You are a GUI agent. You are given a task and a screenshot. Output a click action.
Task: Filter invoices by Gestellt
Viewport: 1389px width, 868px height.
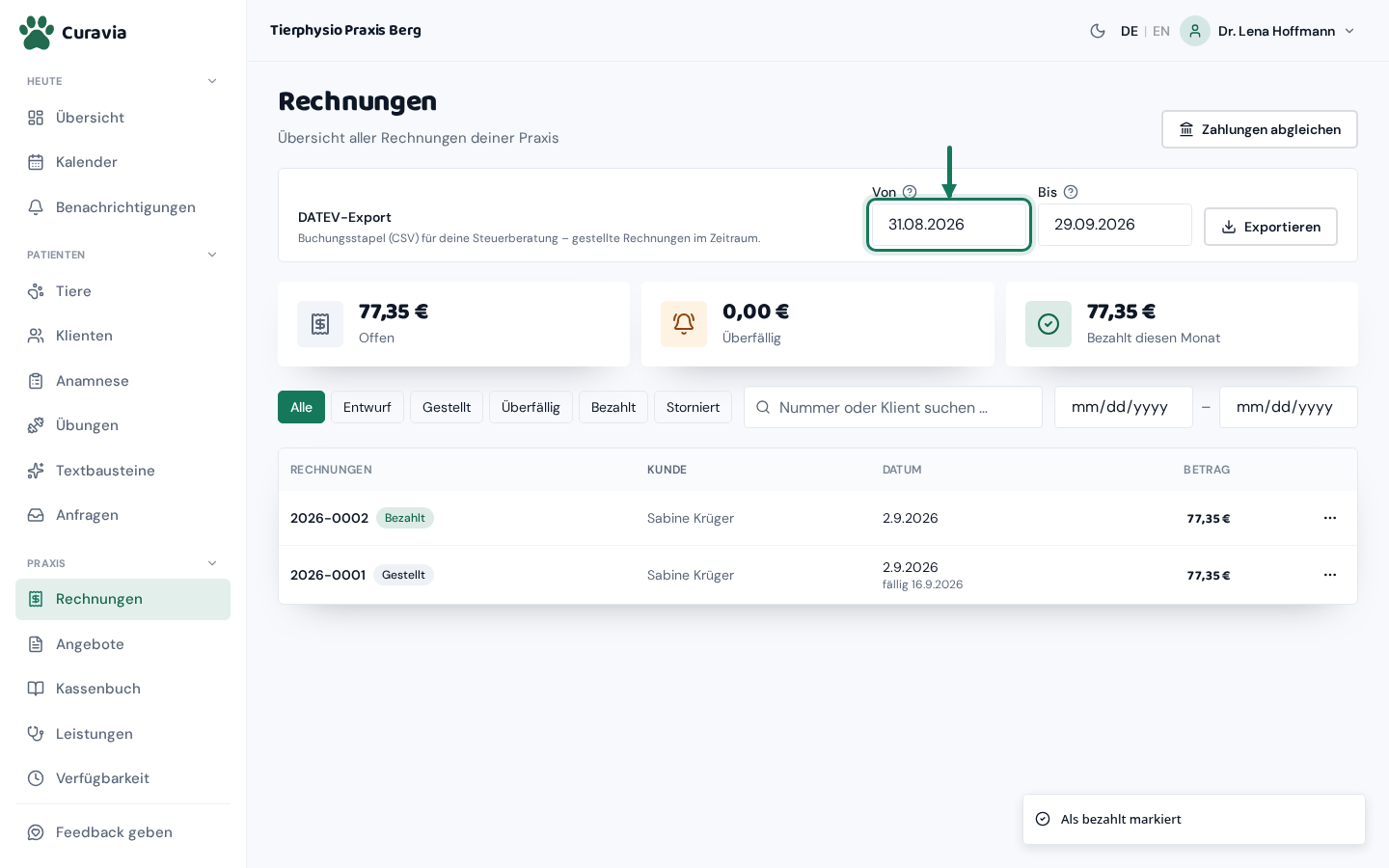click(x=447, y=407)
